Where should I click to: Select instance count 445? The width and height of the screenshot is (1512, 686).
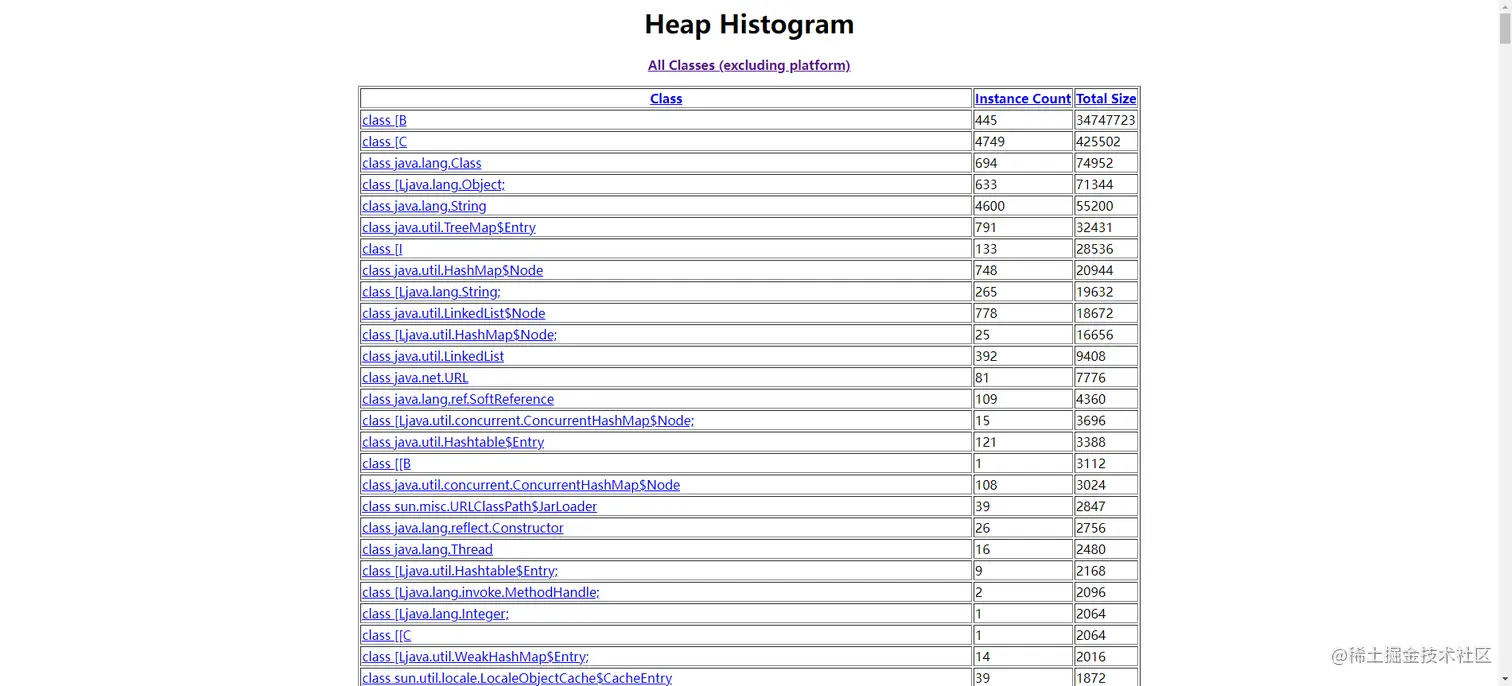point(986,120)
